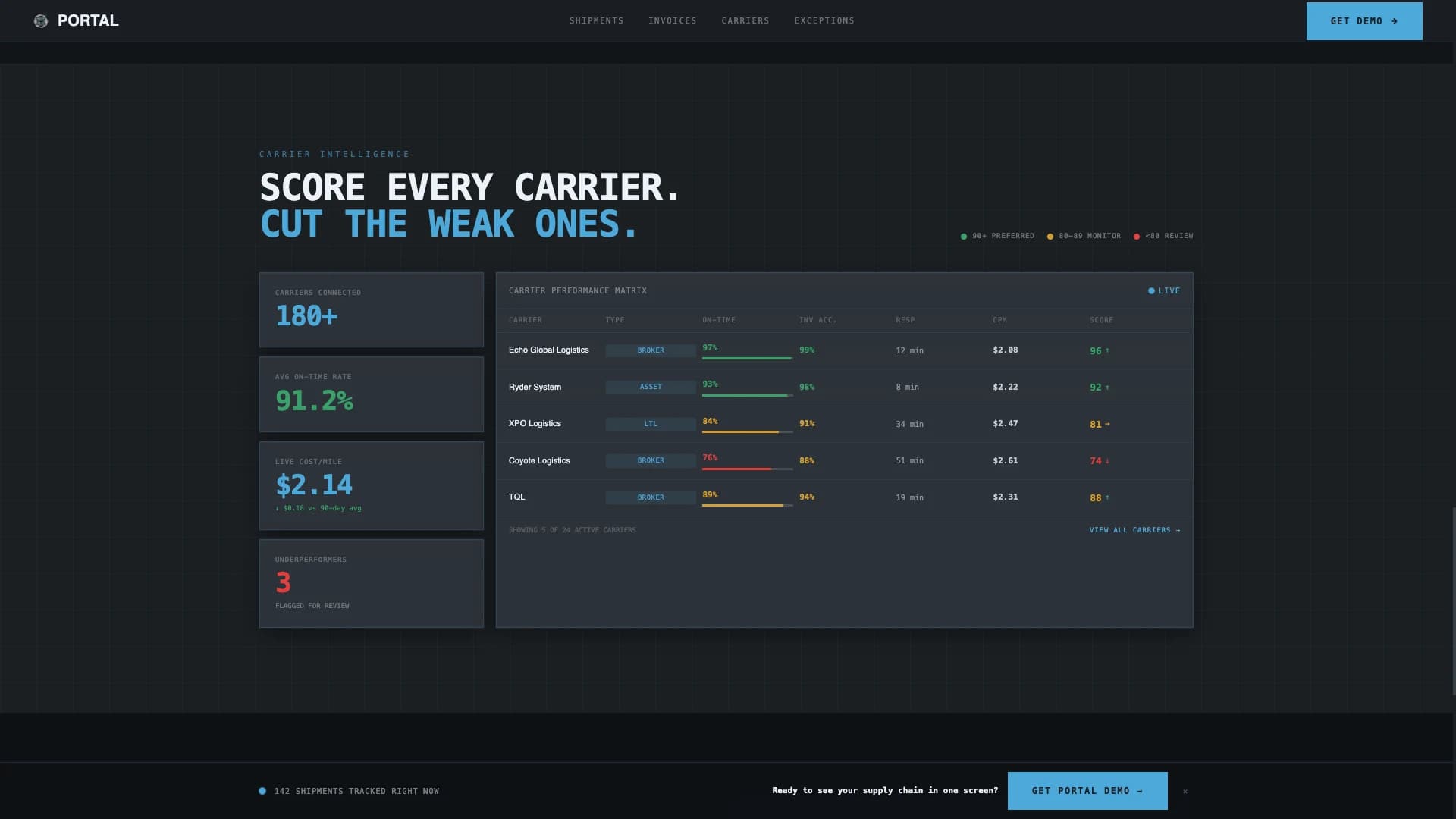Click Coyote Logistics on-time progress bar
Screen dimensions: 1456x819
pos(747,469)
